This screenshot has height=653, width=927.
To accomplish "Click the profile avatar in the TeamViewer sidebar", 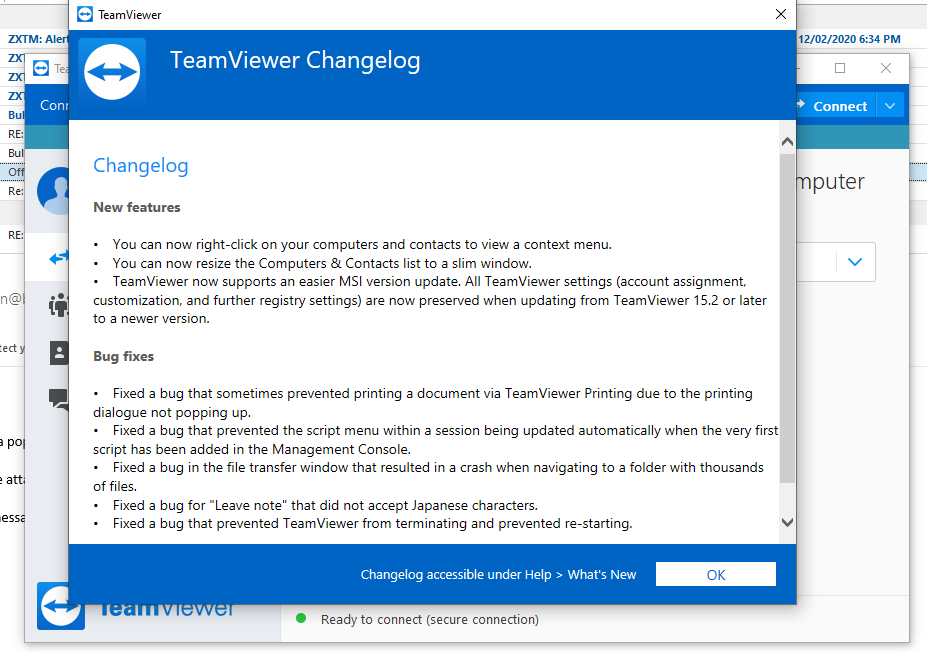I will point(53,190).
